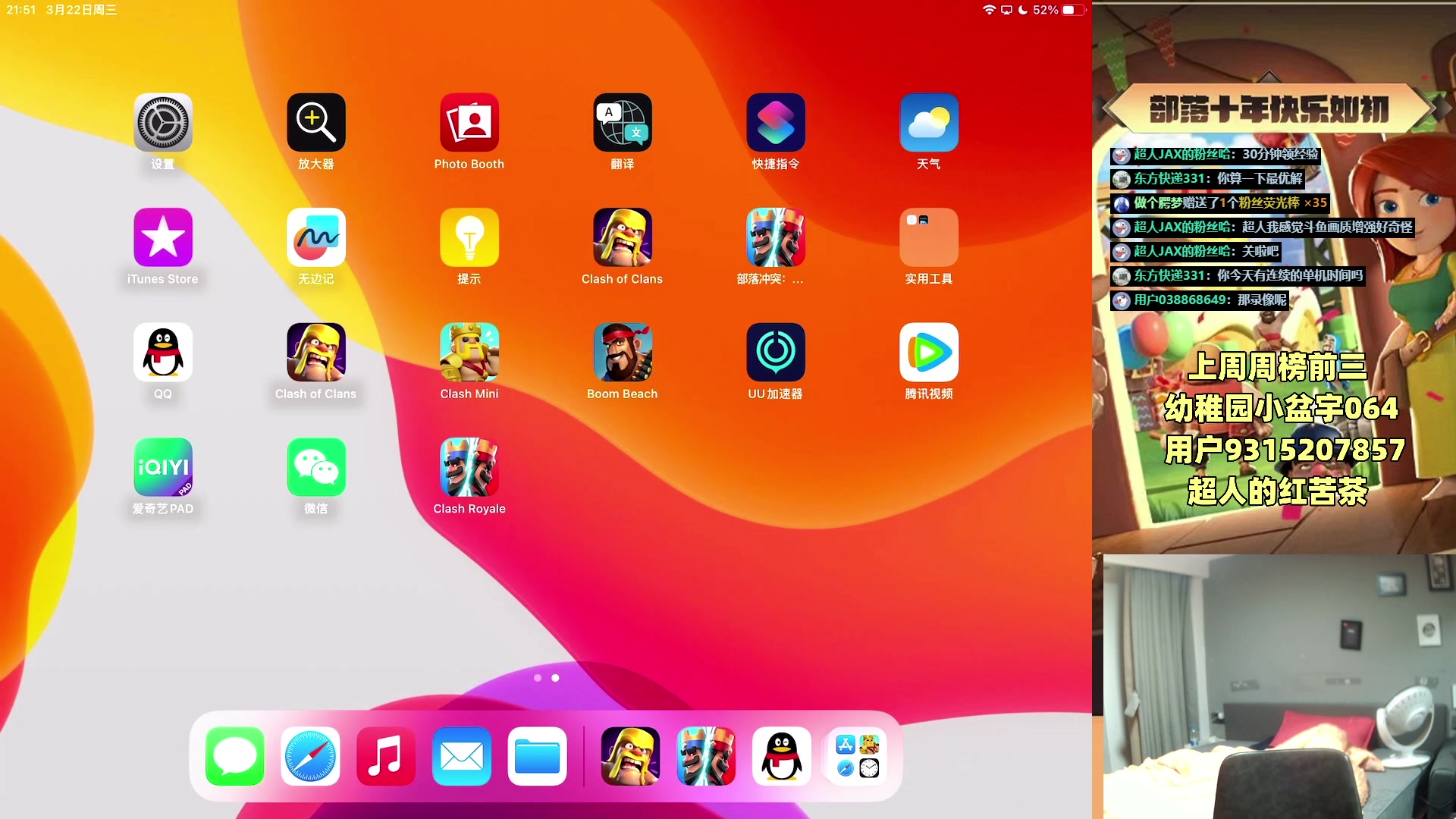Open iTunes Store app
The width and height of the screenshot is (1456, 819).
163,237
